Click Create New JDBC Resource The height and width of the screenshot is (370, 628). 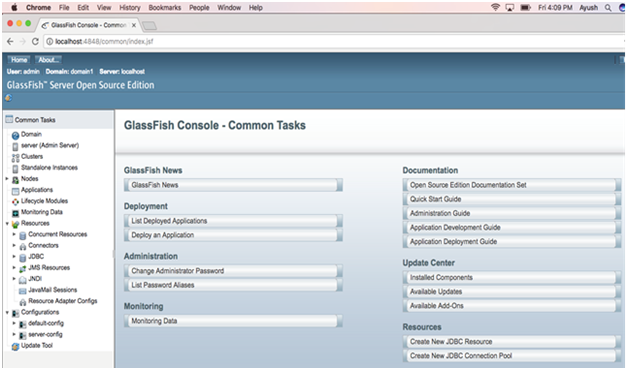pos(512,342)
